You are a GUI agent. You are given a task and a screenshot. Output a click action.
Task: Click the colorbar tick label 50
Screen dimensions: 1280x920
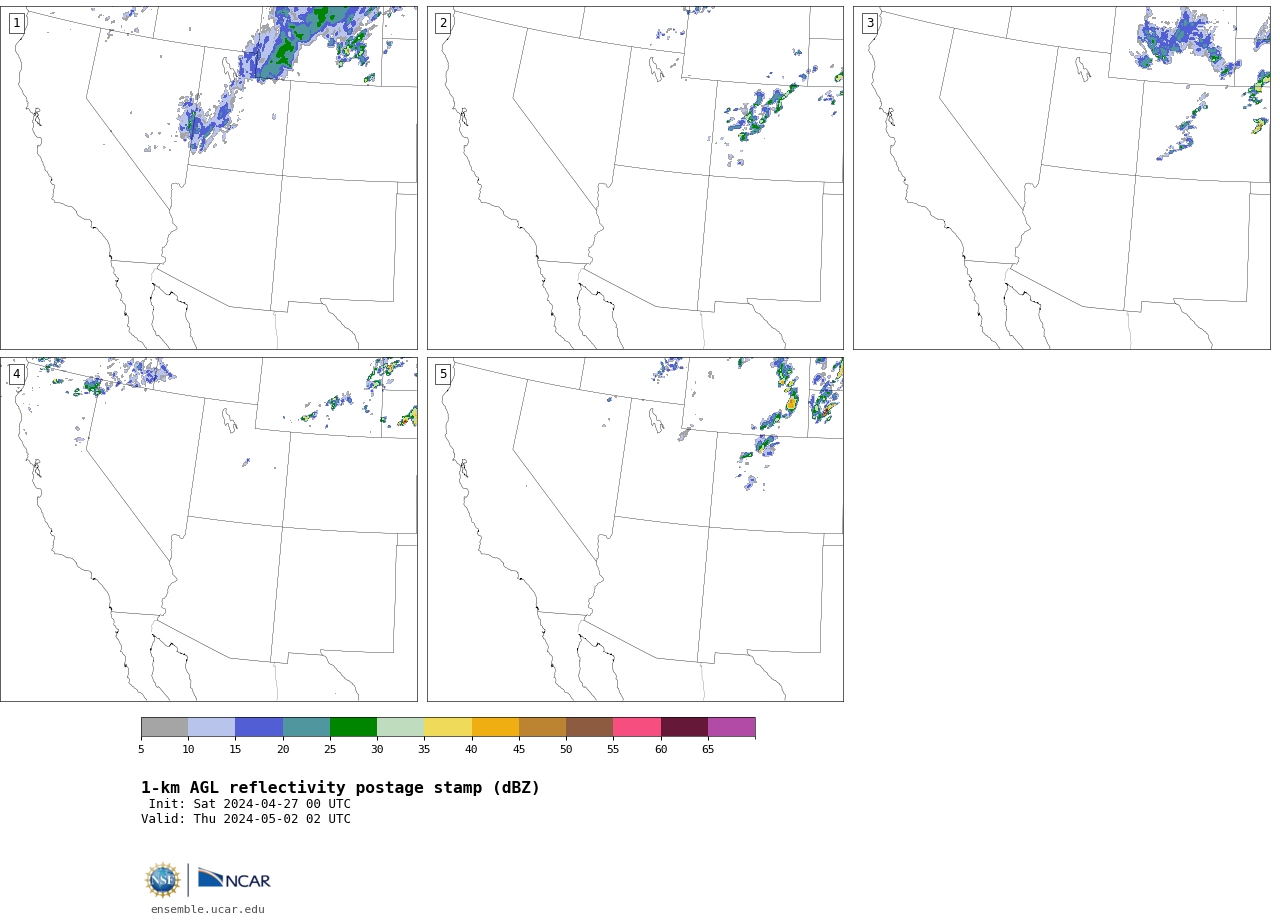point(566,750)
